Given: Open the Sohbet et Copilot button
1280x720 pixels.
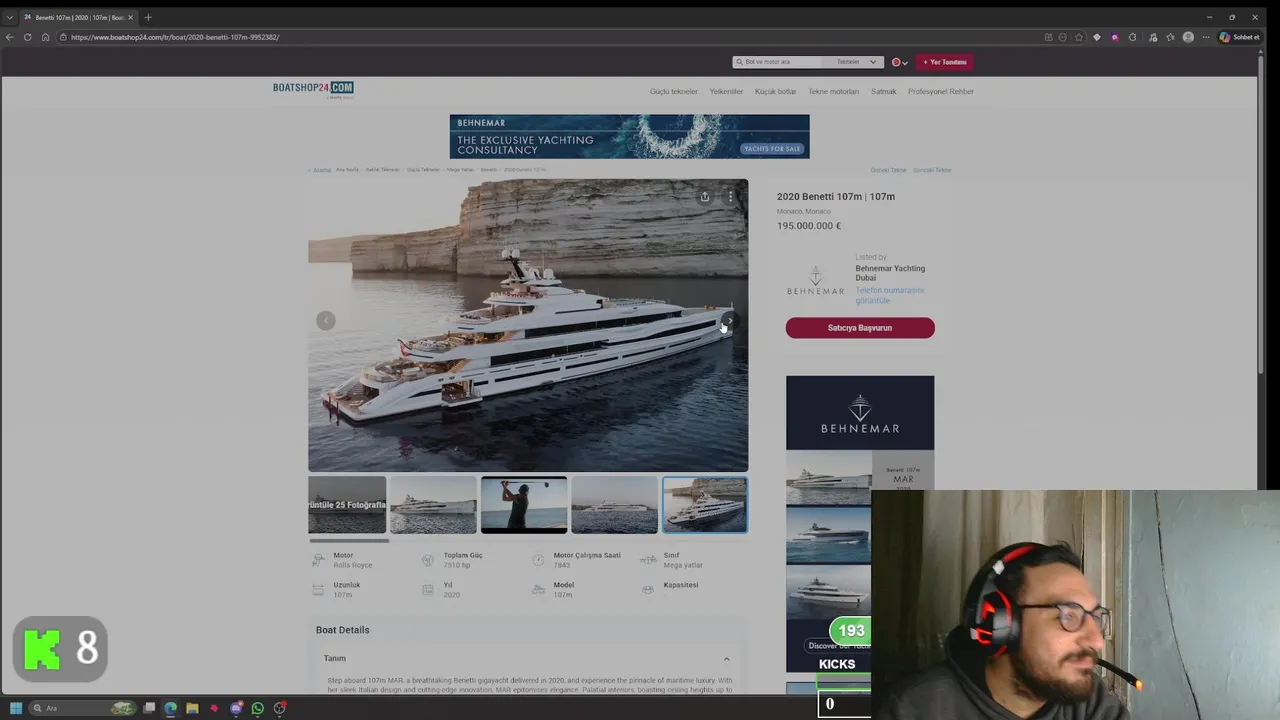Looking at the screenshot, I should click(1240, 37).
